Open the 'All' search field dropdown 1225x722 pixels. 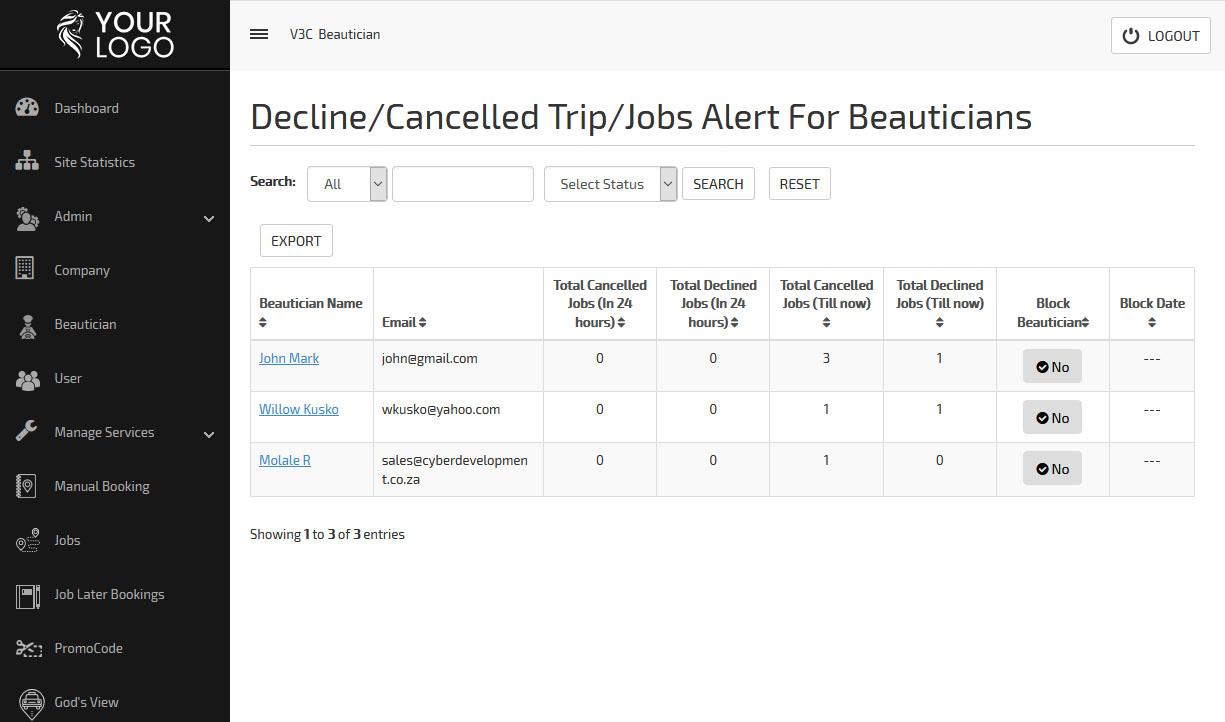pos(347,184)
